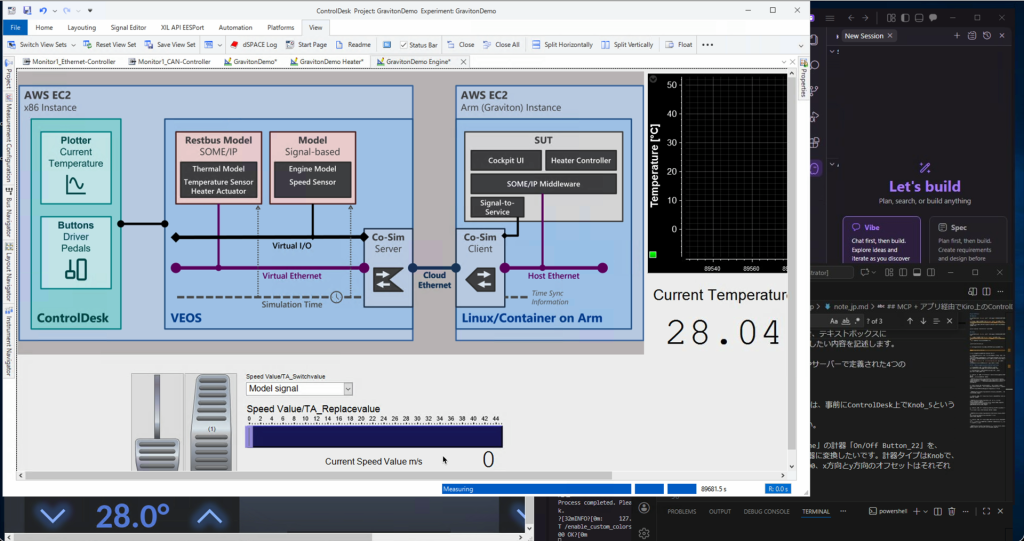Click the Undo arrow in ControlDesk title bar

coord(42,10)
